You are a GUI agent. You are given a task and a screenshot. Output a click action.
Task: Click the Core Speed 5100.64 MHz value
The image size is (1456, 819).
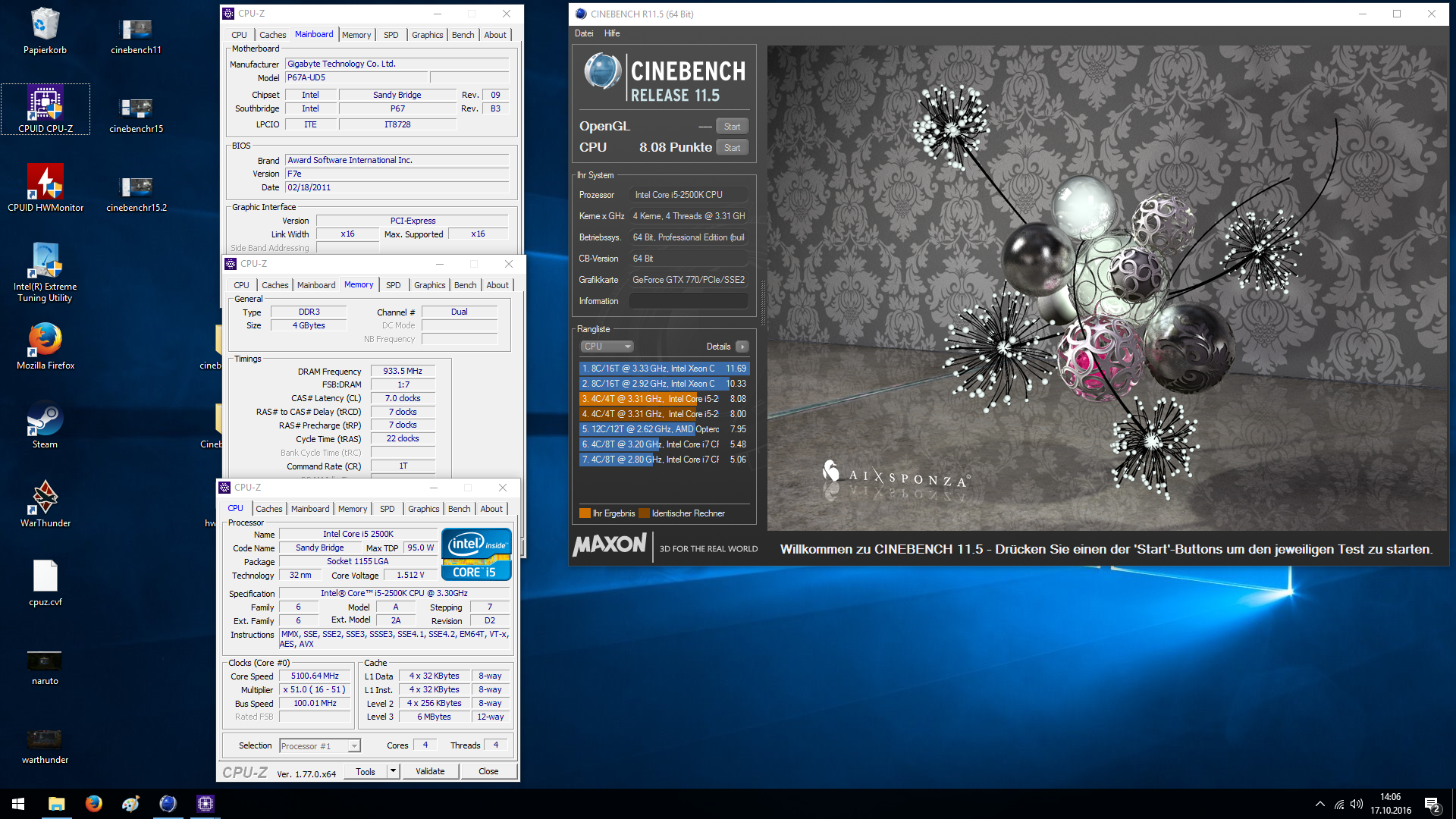(315, 676)
